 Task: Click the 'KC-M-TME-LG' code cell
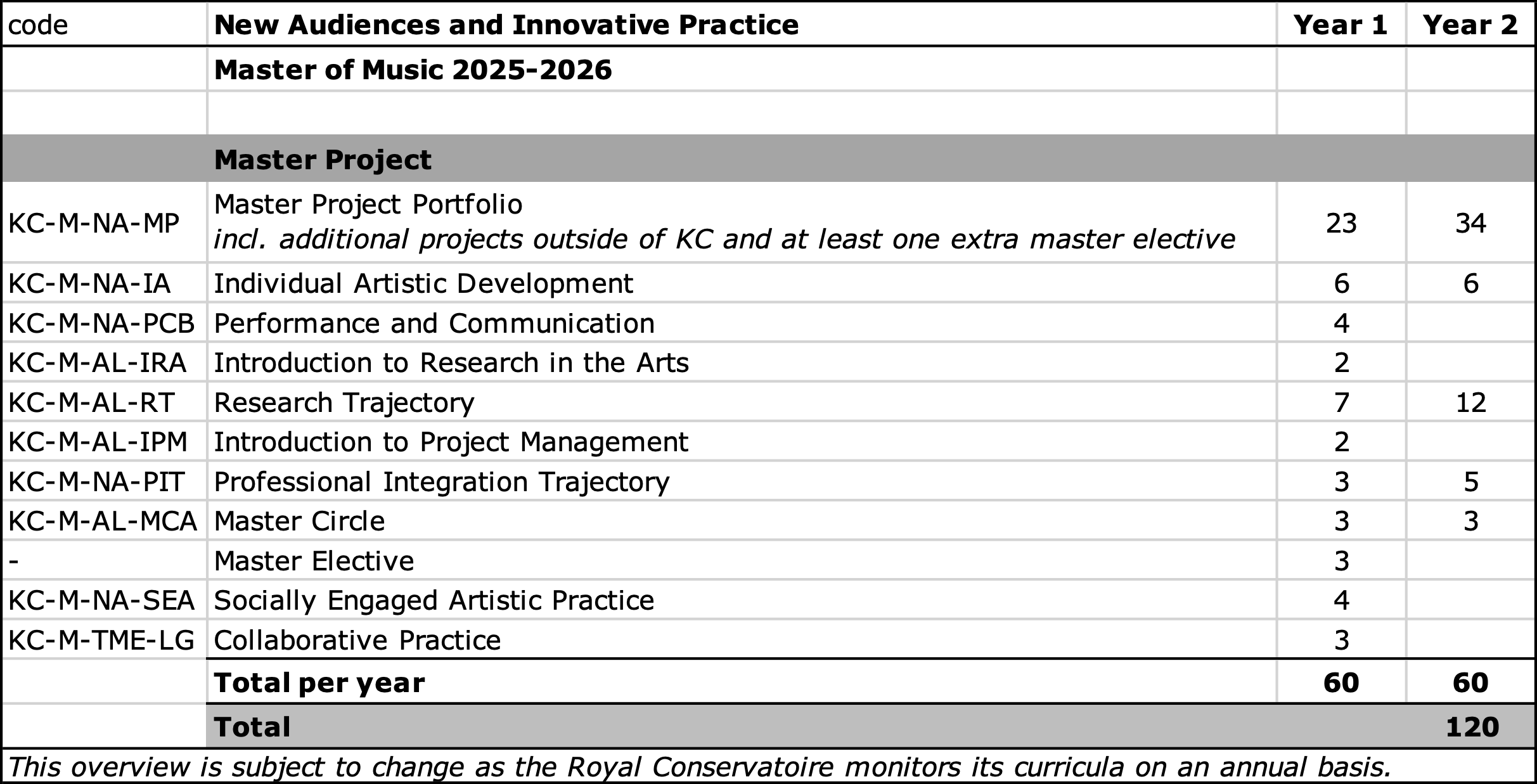click(101, 640)
